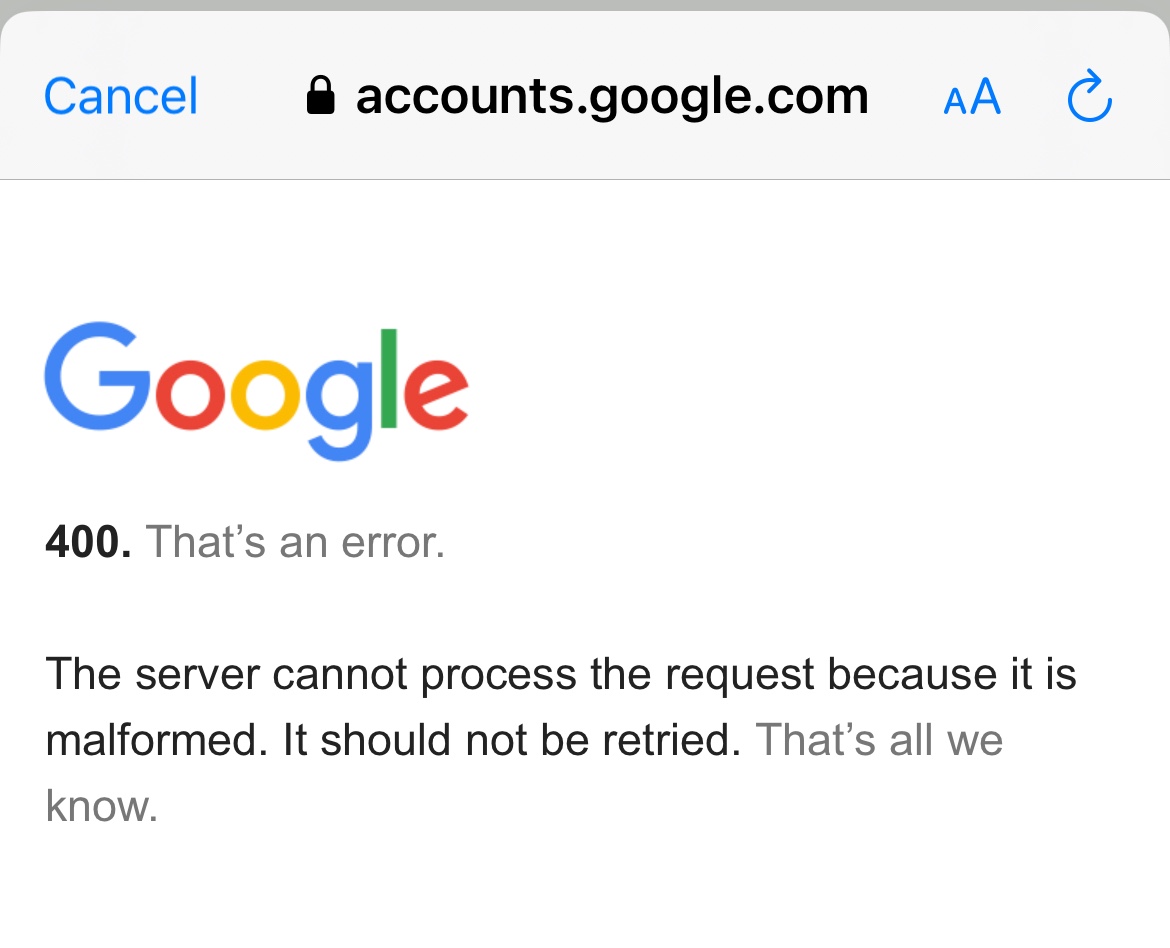Select the accounts.google.com address text
The height and width of the screenshot is (948, 1170).
(x=611, y=97)
